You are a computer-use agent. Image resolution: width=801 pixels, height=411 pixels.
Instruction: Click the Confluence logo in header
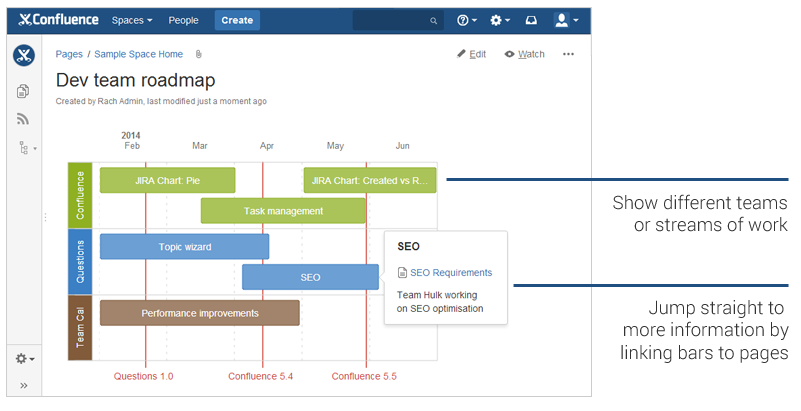58,20
